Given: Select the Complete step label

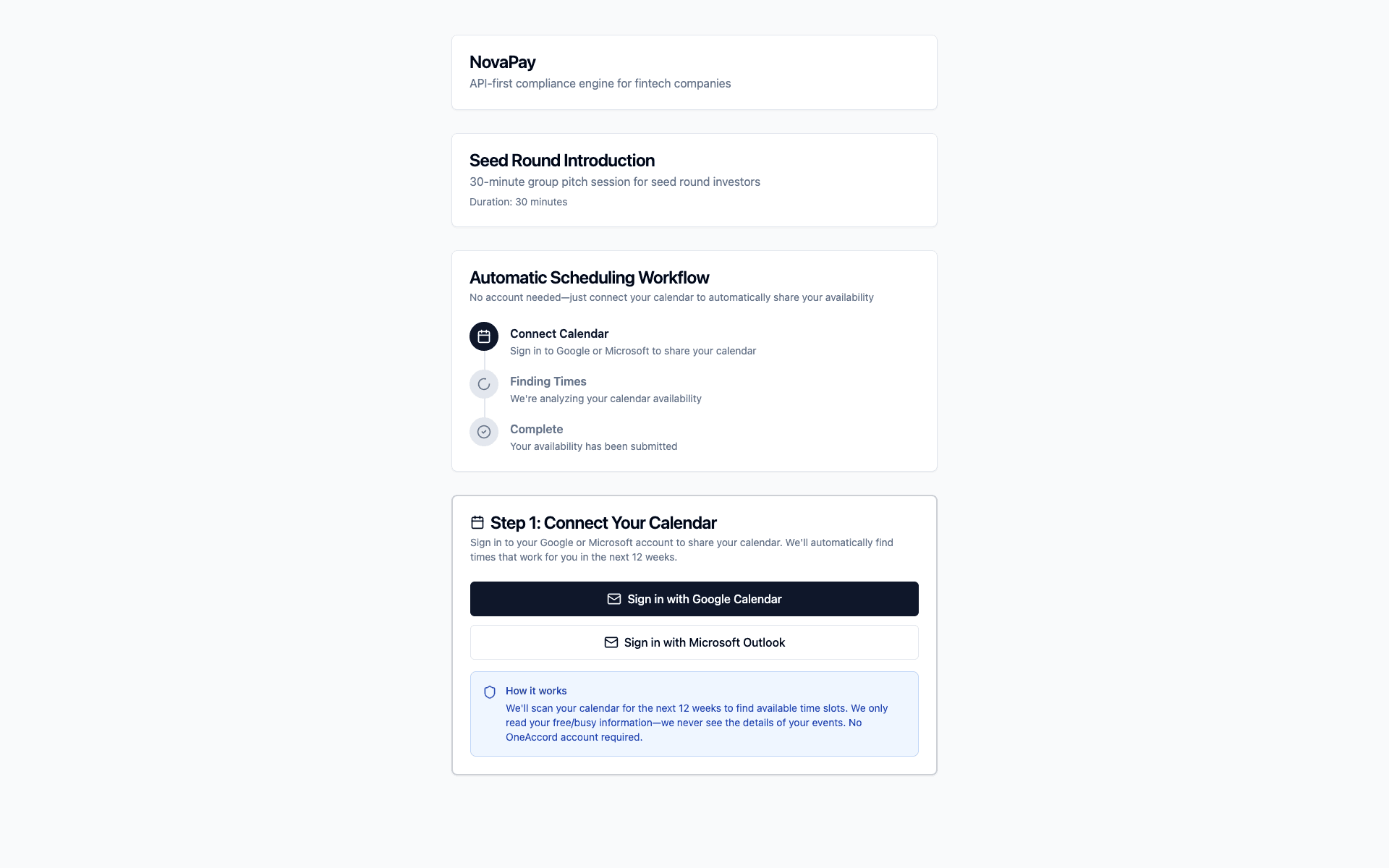Looking at the screenshot, I should pyautogui.click(x=536, y=429).
